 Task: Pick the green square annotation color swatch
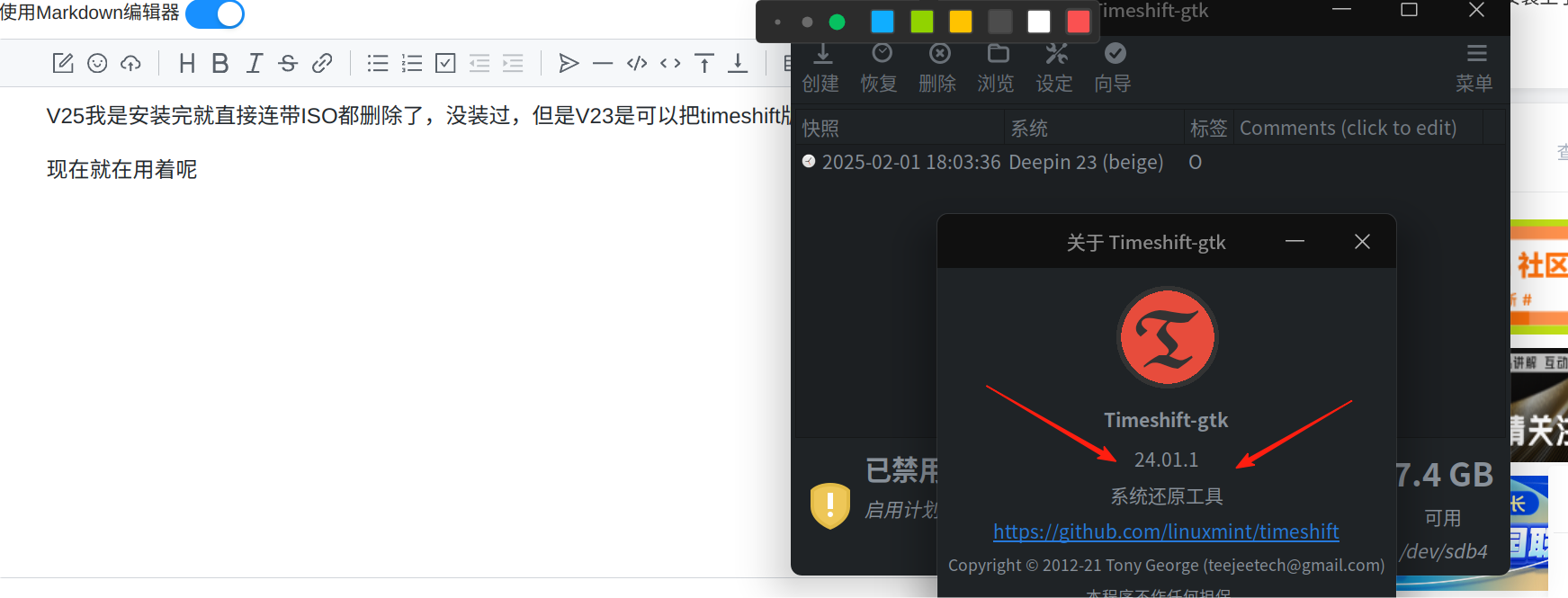pyautogui.click(x=922, y=22)
